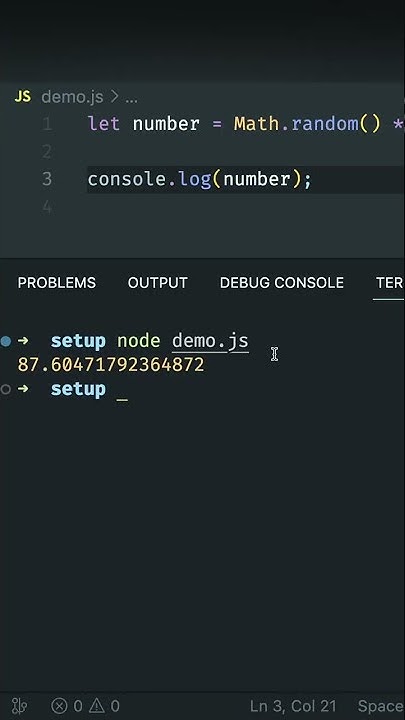
Task: Click the terminal prompt after second 'setup'
Action: (x=122, y=390)
